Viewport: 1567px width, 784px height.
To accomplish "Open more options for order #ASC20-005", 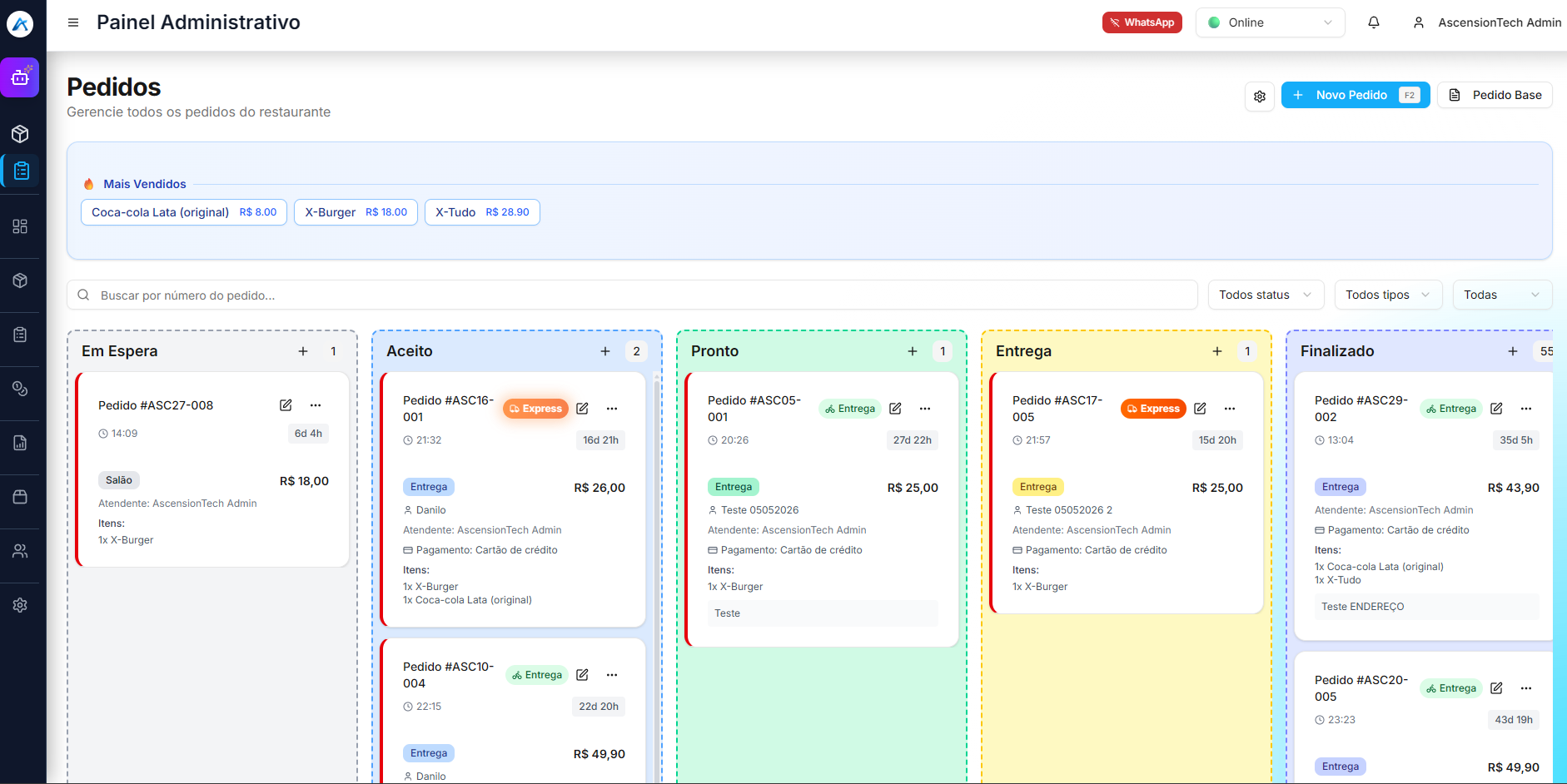I will coord(1526,688).
